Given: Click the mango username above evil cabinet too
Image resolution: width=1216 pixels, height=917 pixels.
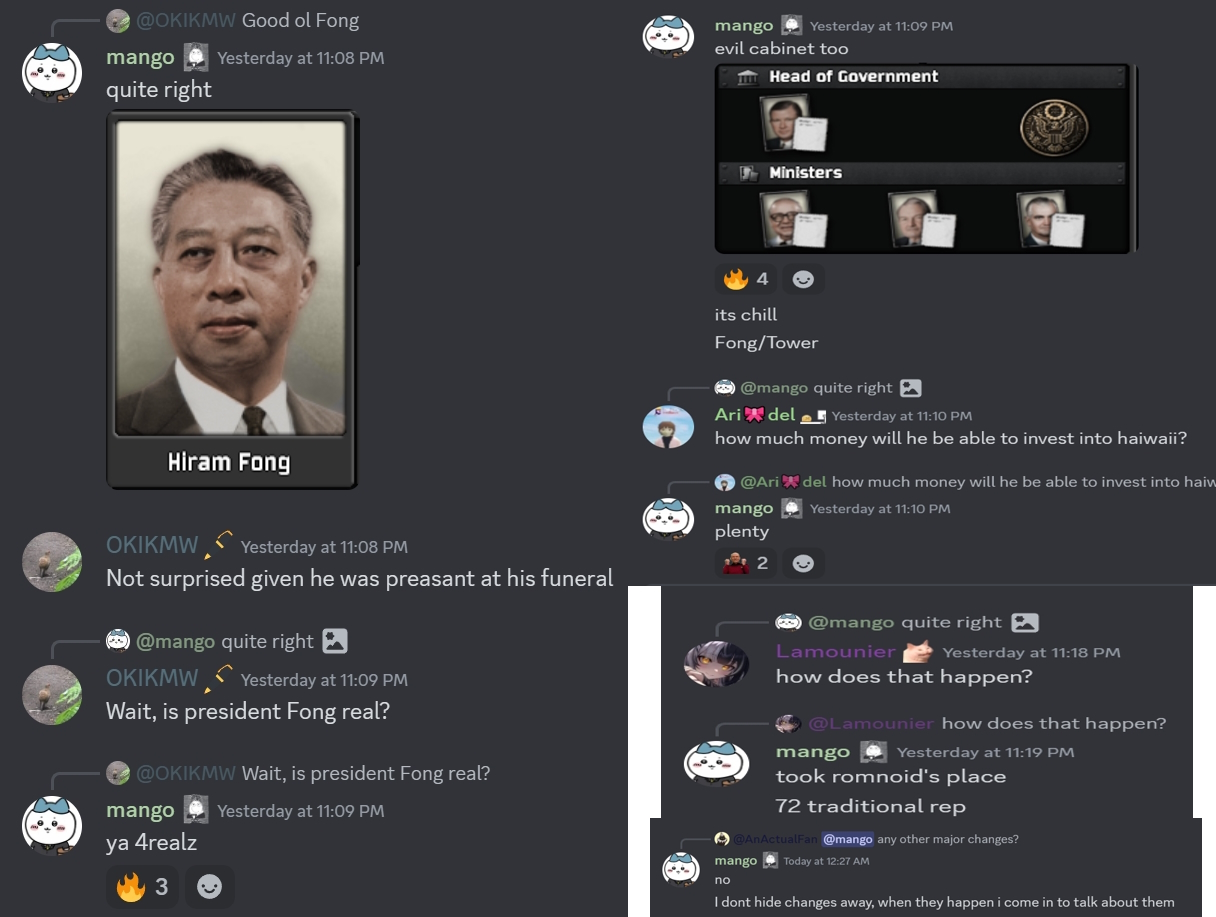Looking at the screenshot, I should [744, 25].
